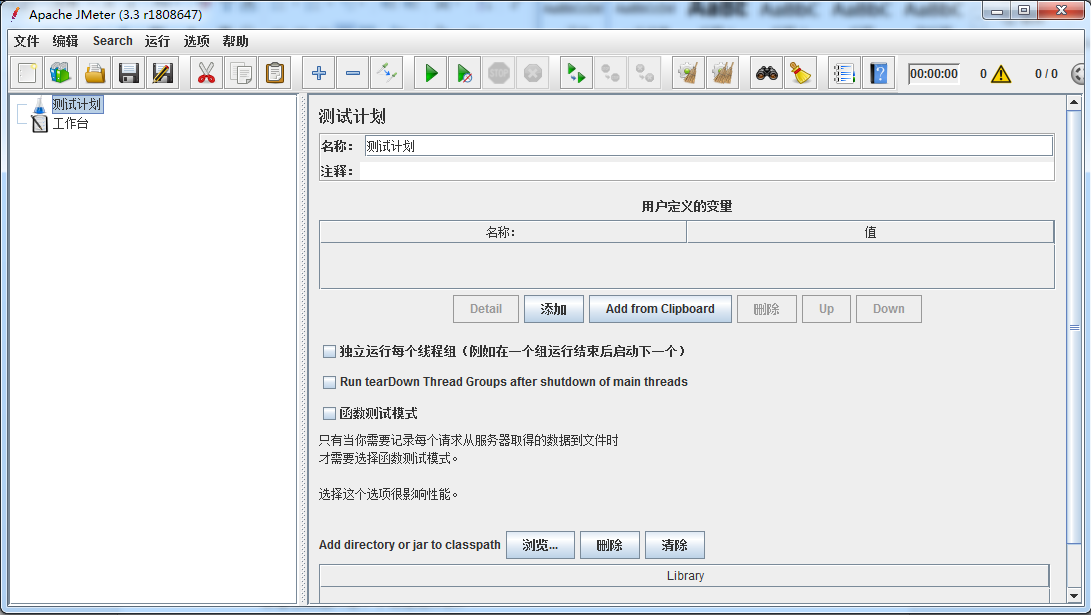Image resolution: width=1091 pixels, height=615 pixels.
Task: Open Help with question mark icon
Action: tap(878, 72)
